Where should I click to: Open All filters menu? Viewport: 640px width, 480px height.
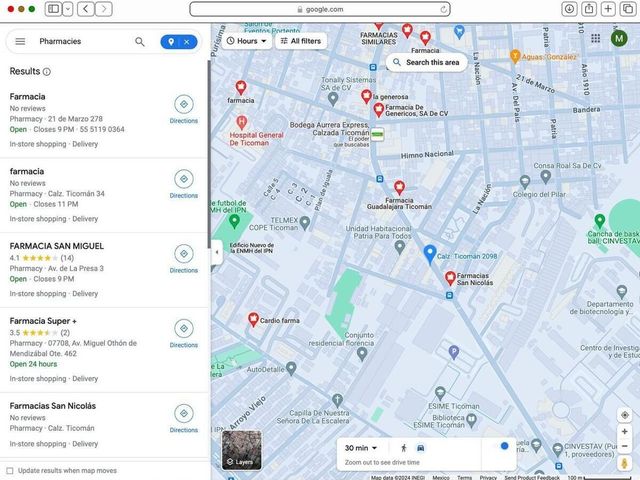pos(301,41)
